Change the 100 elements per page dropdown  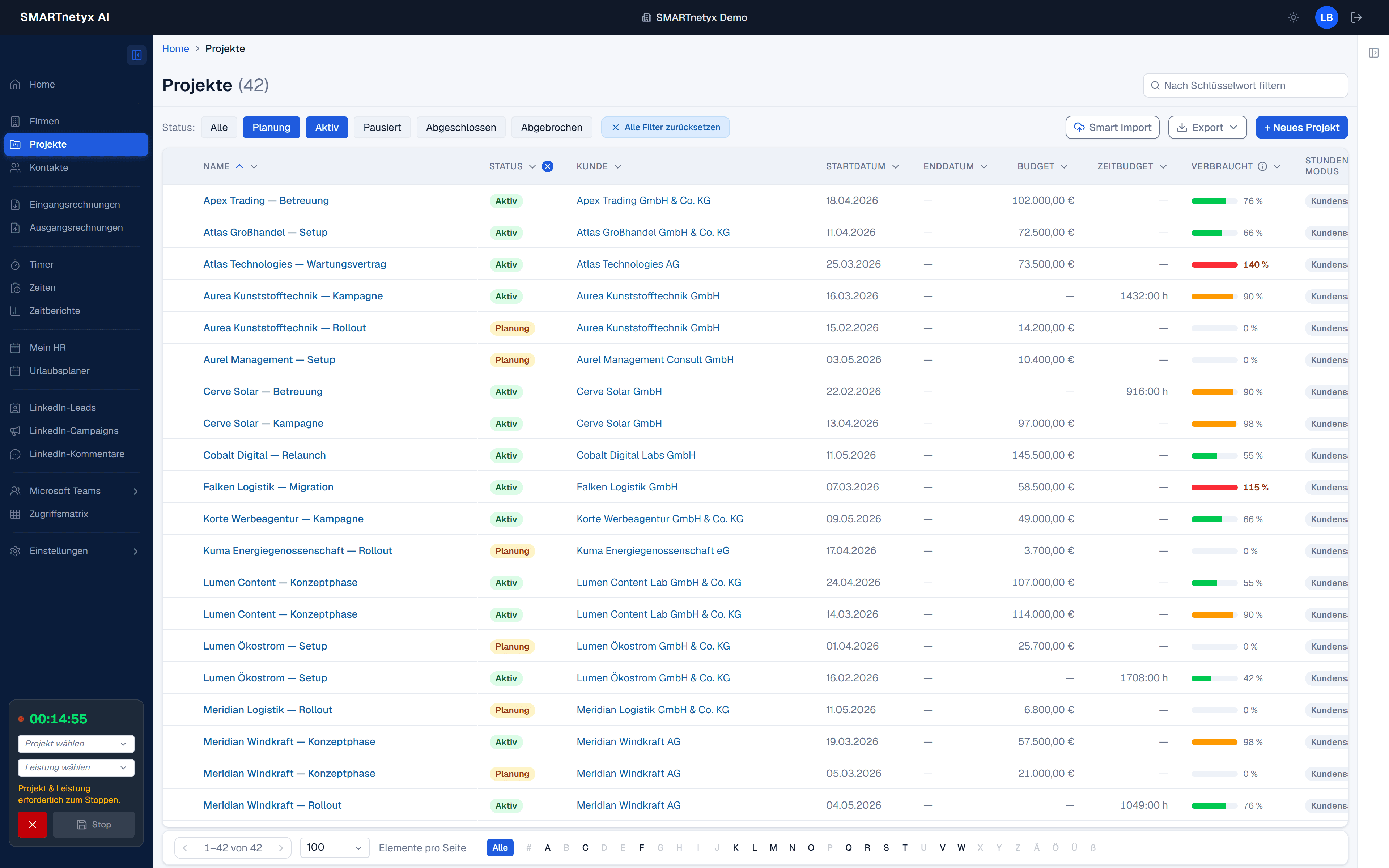coord(335,848)
